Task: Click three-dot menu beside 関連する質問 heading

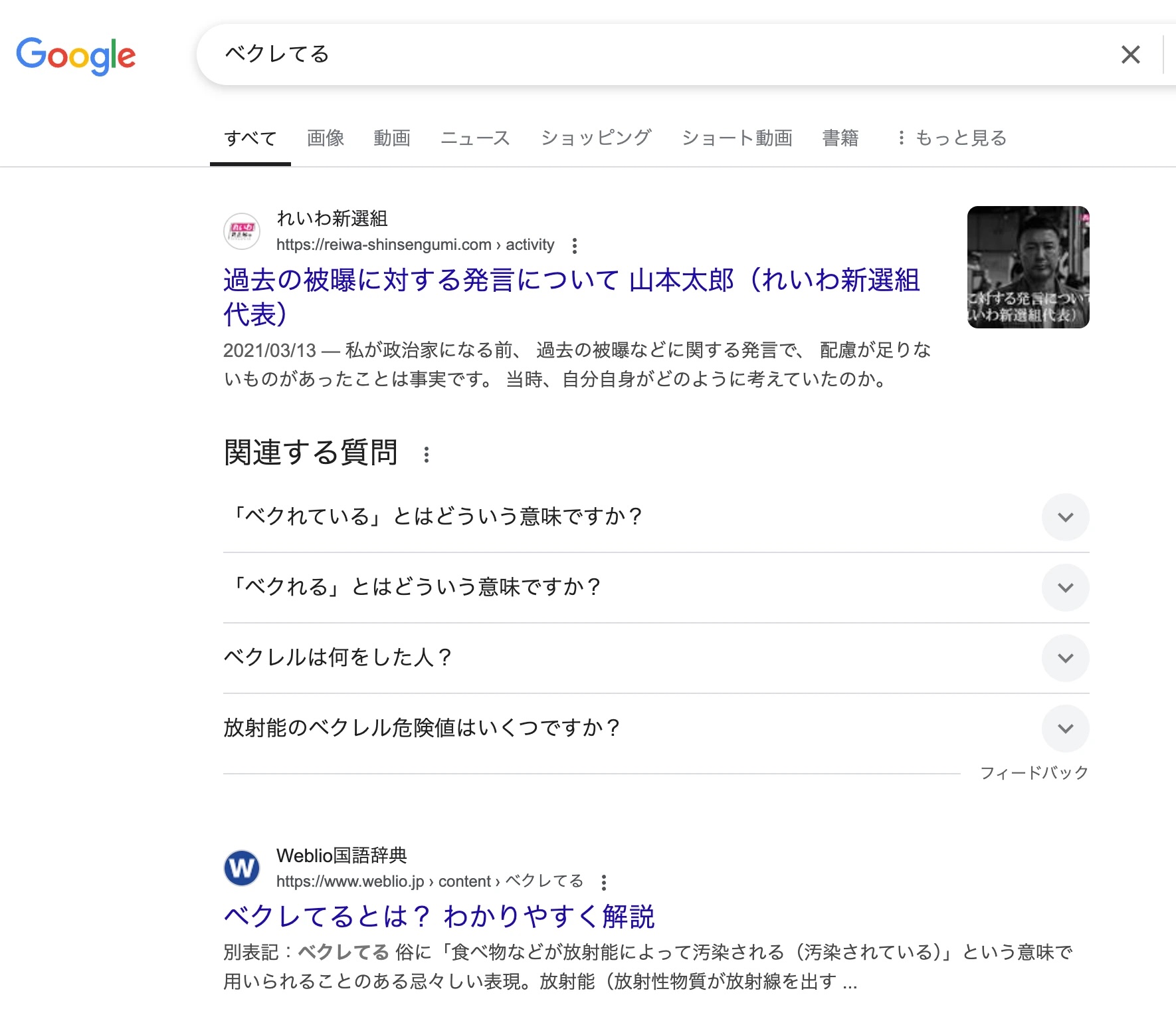Action: click(427, 455)
